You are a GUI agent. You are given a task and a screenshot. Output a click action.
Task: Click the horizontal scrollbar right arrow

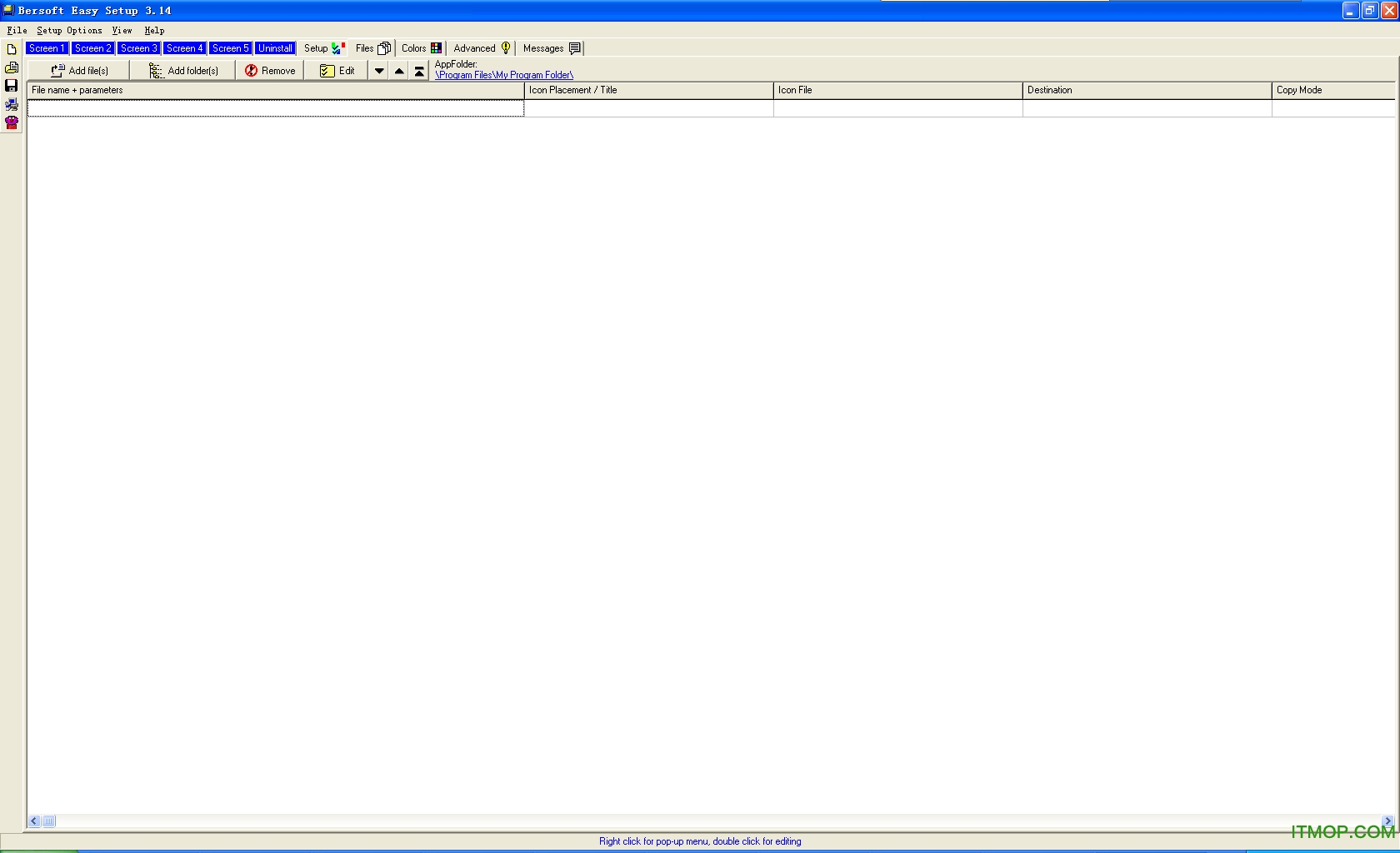pos(1387,821)
